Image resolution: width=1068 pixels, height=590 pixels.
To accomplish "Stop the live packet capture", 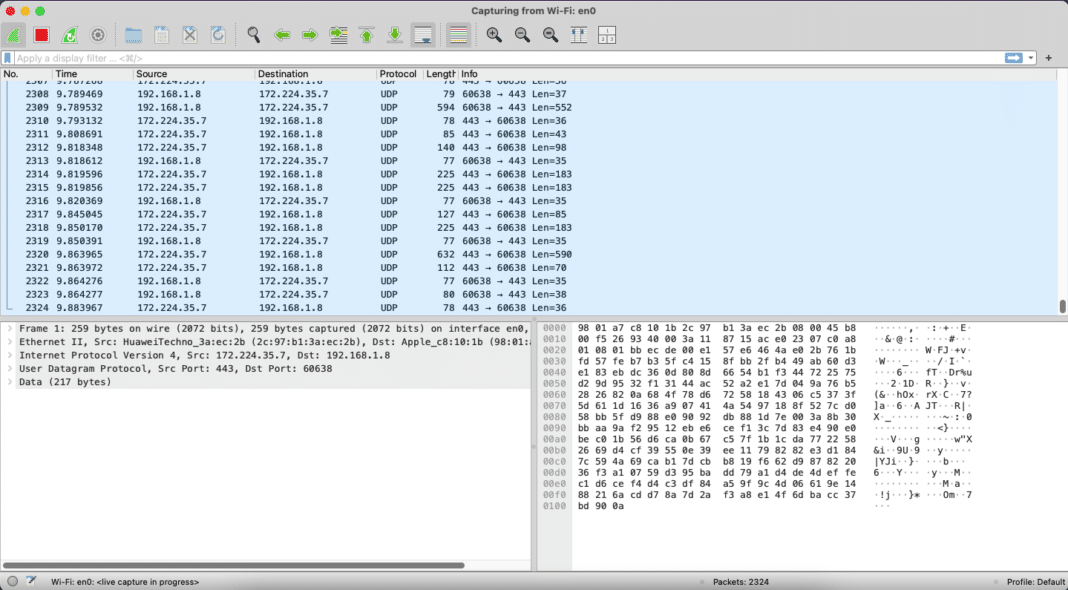I will coord(41,34).
